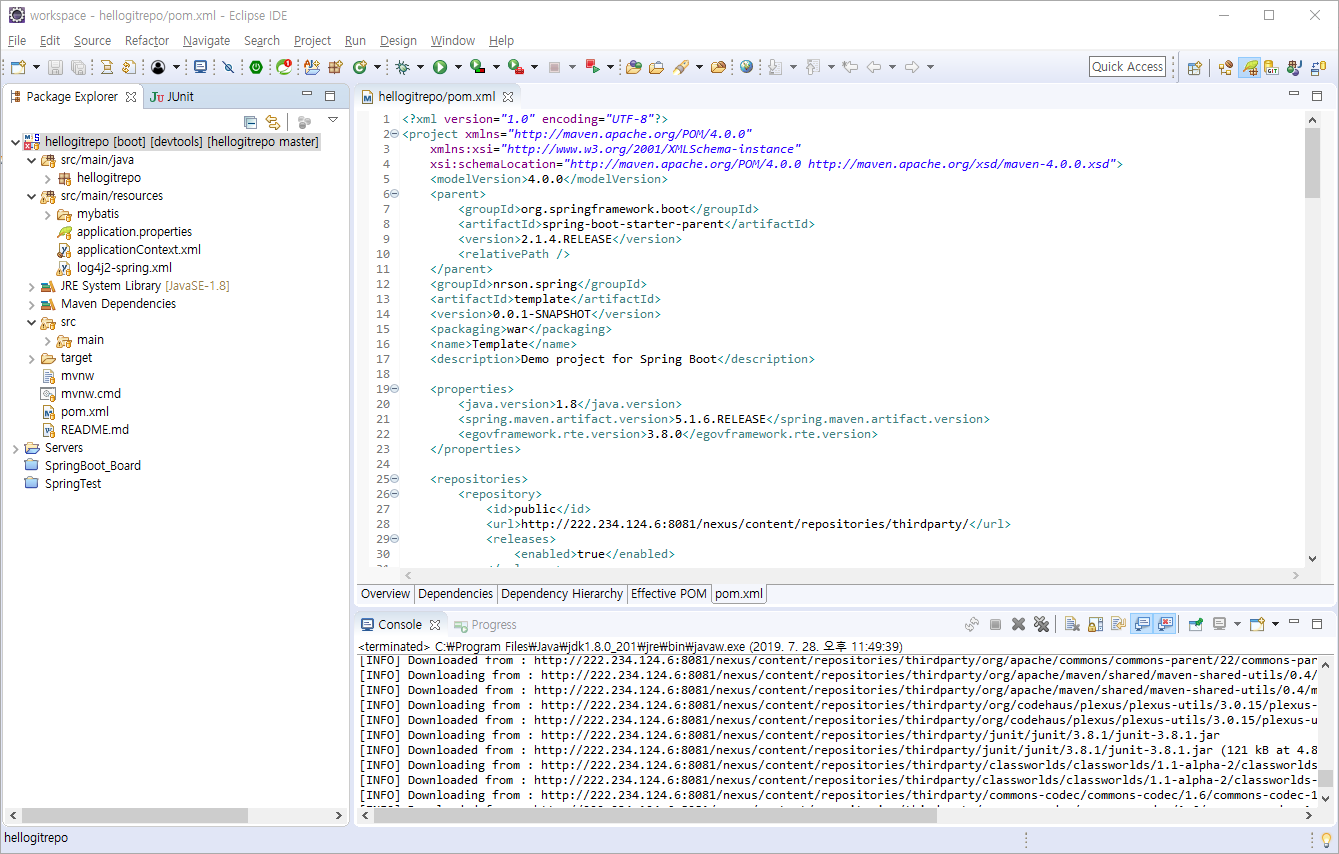Click the Java Debug perspective icon
This screenshot has width=1339, height=854.
tap(1294, 67)
